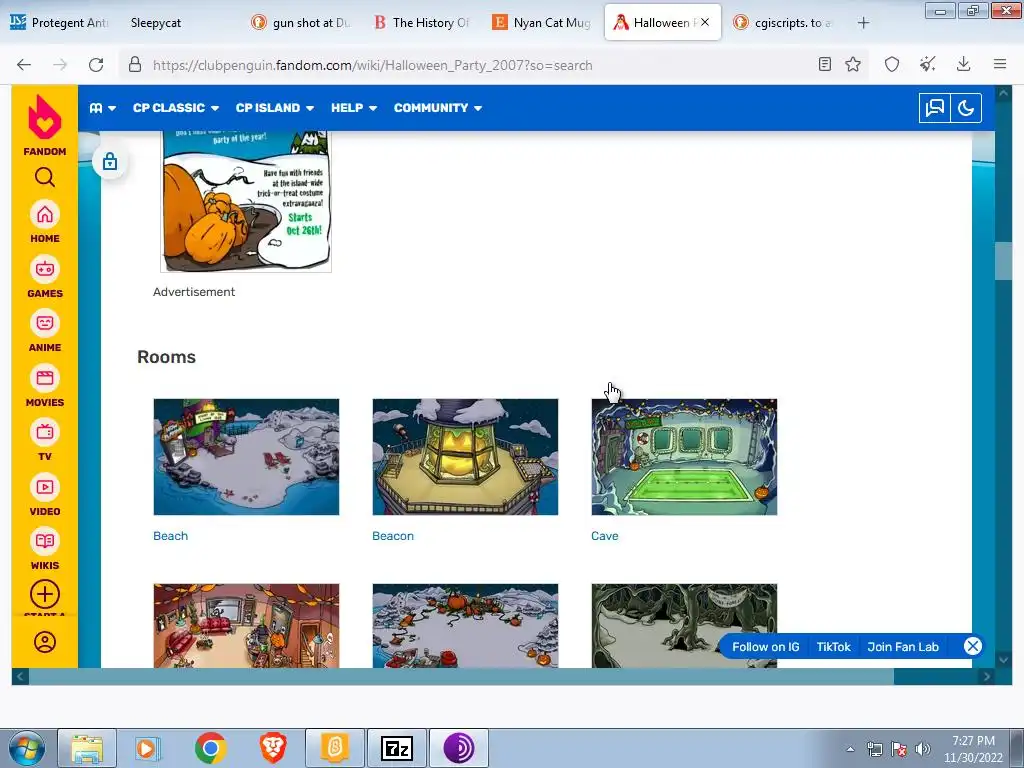Image resolution: width=1024 pixels, height=768 pixels.
Task: Open the Beacon room link
Action: [393, 536]
